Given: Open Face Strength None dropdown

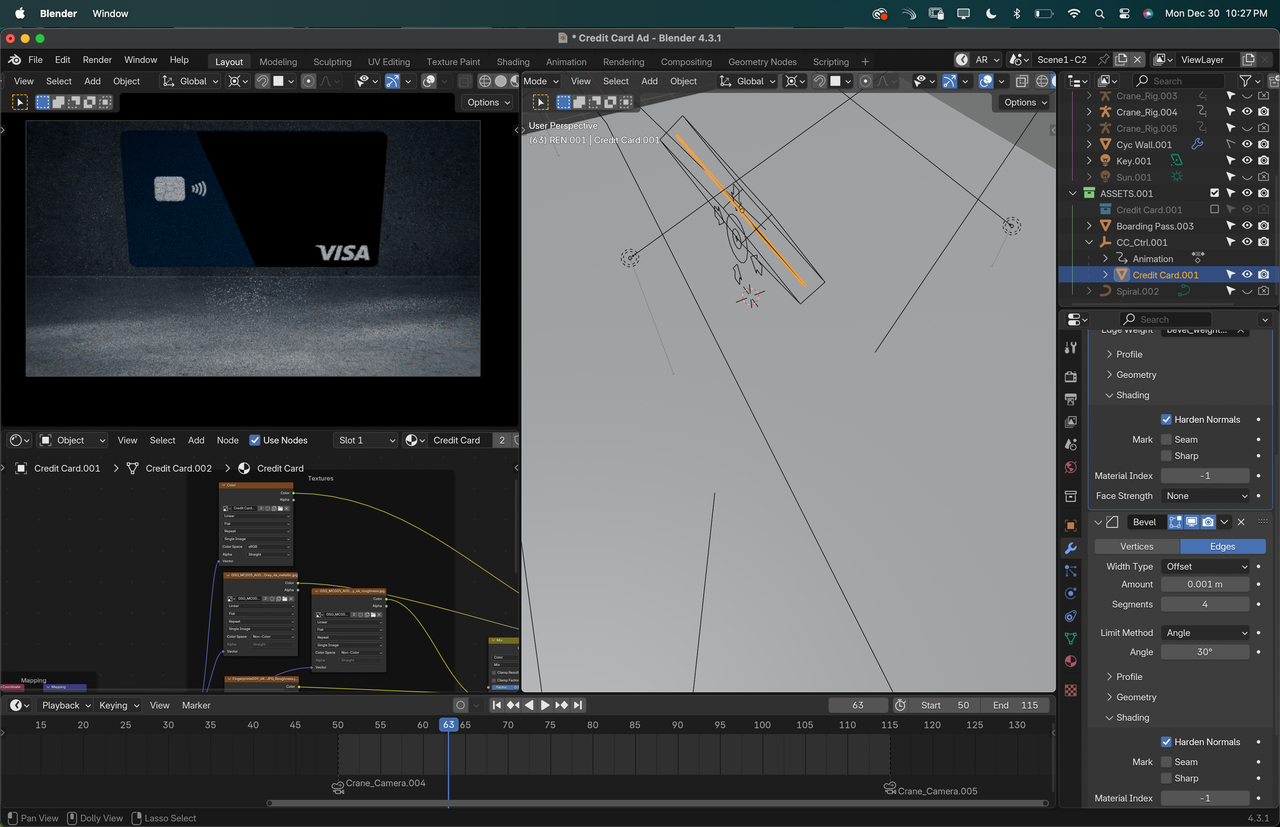Looking at the screenshot, I should (x=1206, y=496).
